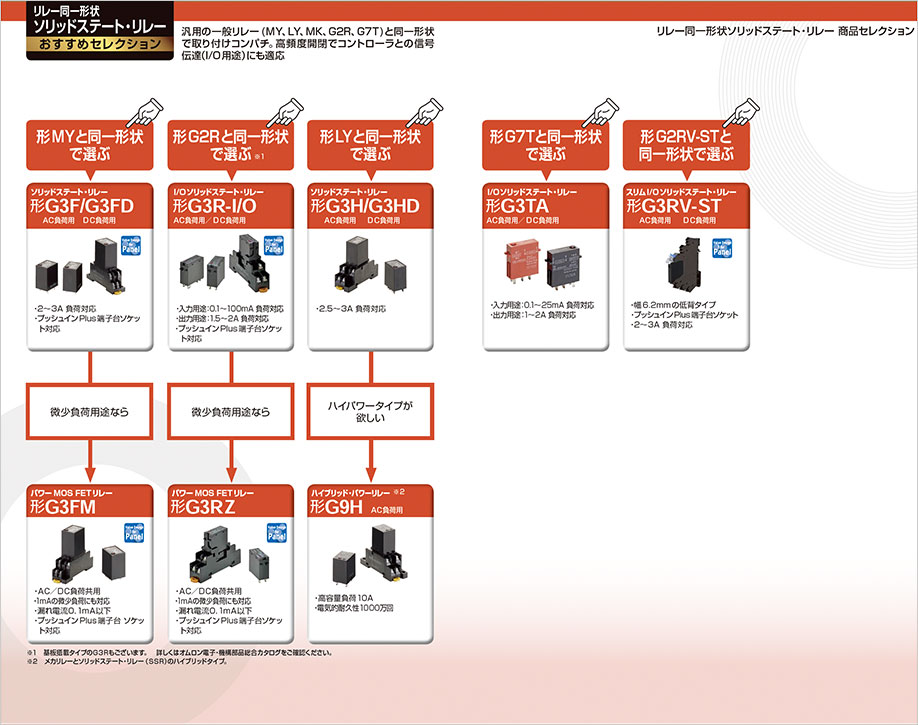Click the ※2 footnote about ハイブリッドタイプ

(127, 661)
